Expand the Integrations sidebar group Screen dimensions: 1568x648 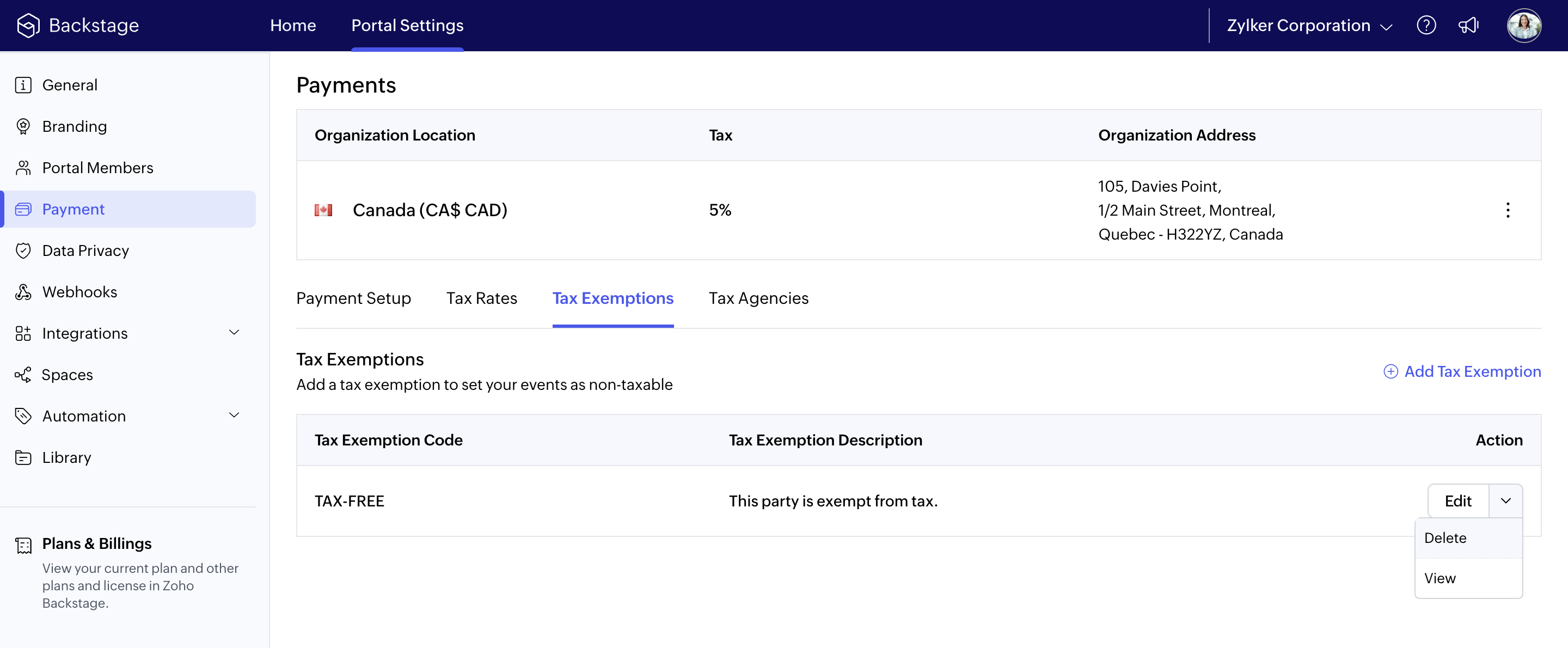[234, 333]
